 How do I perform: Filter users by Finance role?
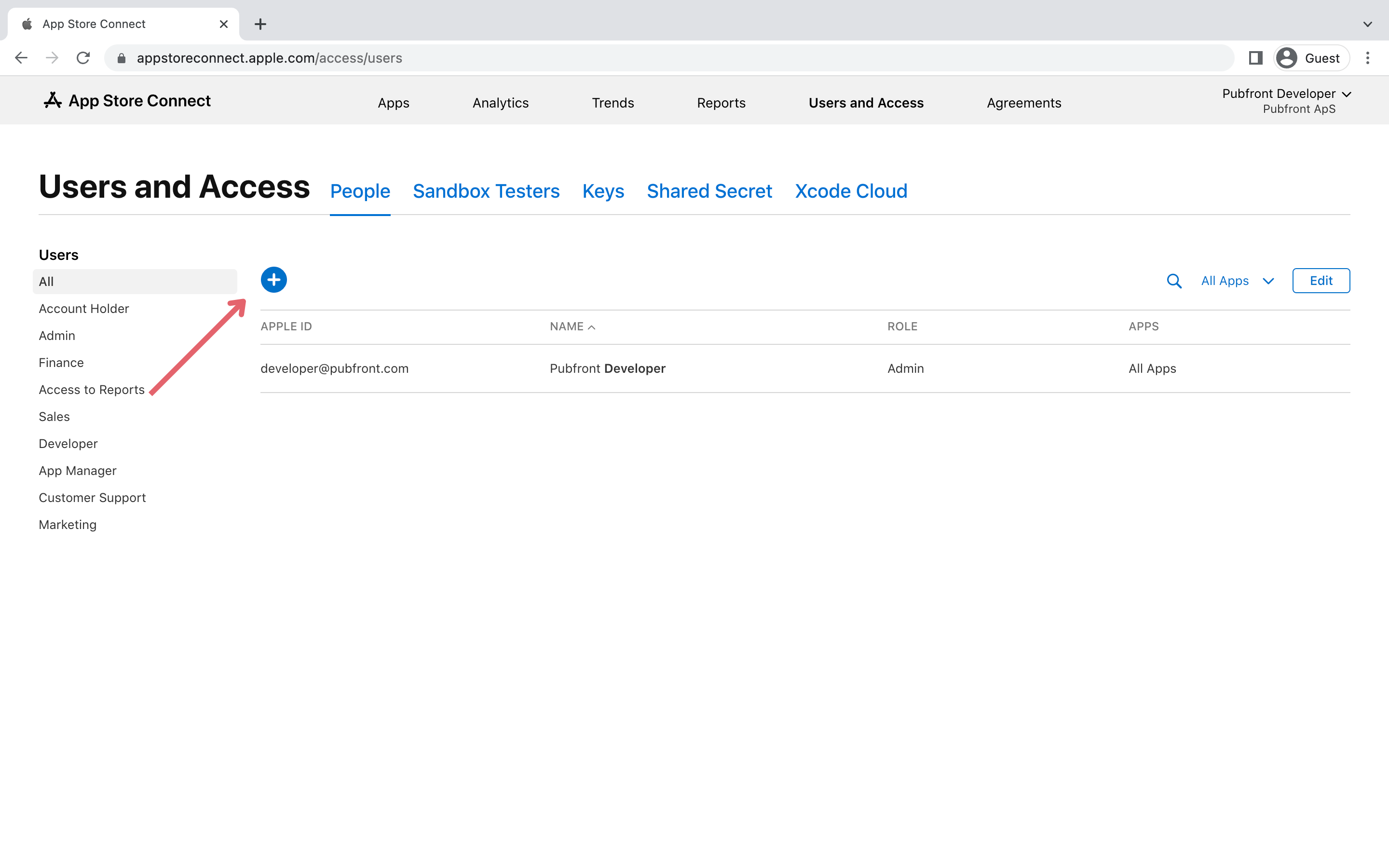(61, 363)
